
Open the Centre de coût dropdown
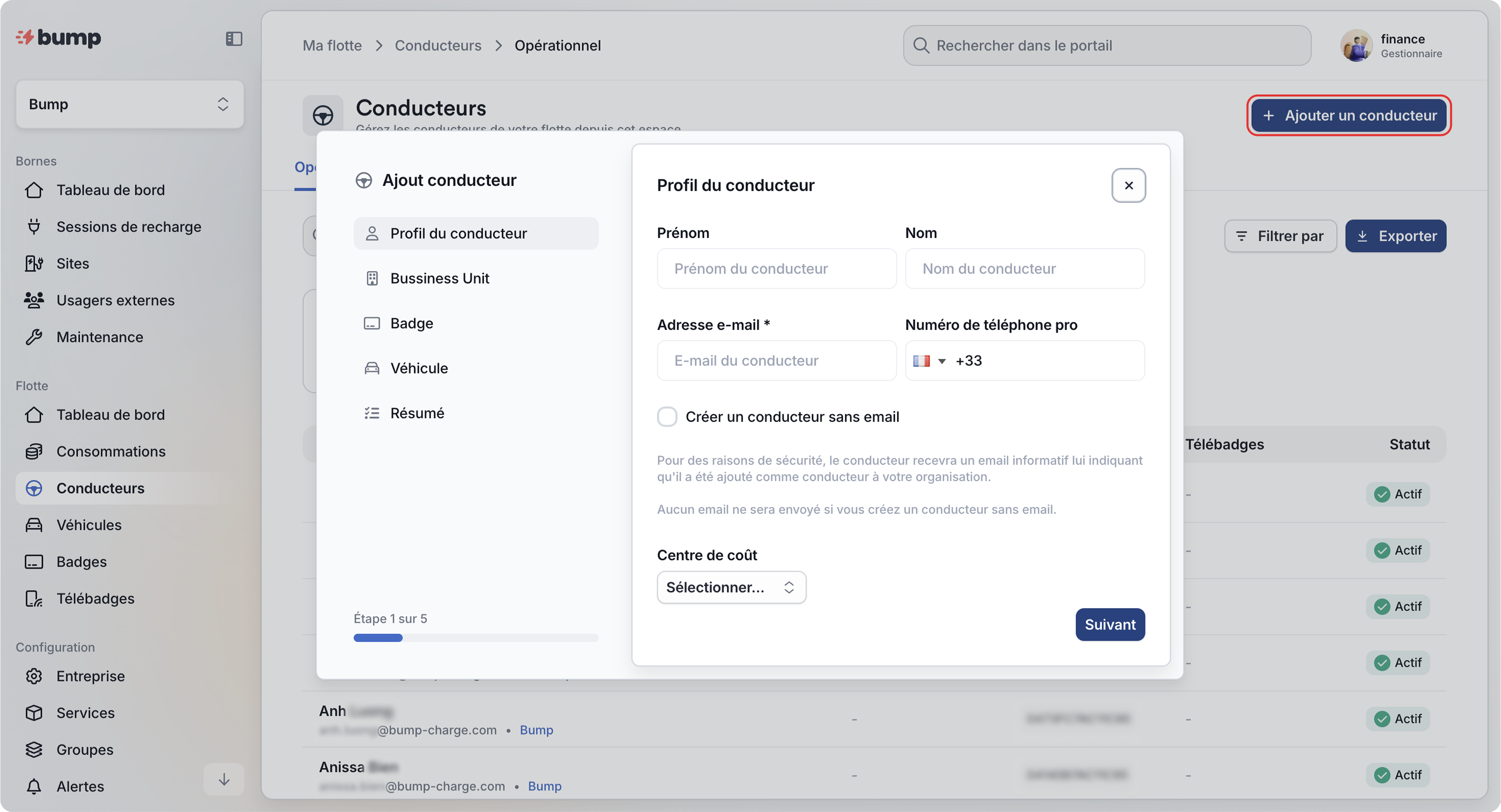(x=731, y=587)
